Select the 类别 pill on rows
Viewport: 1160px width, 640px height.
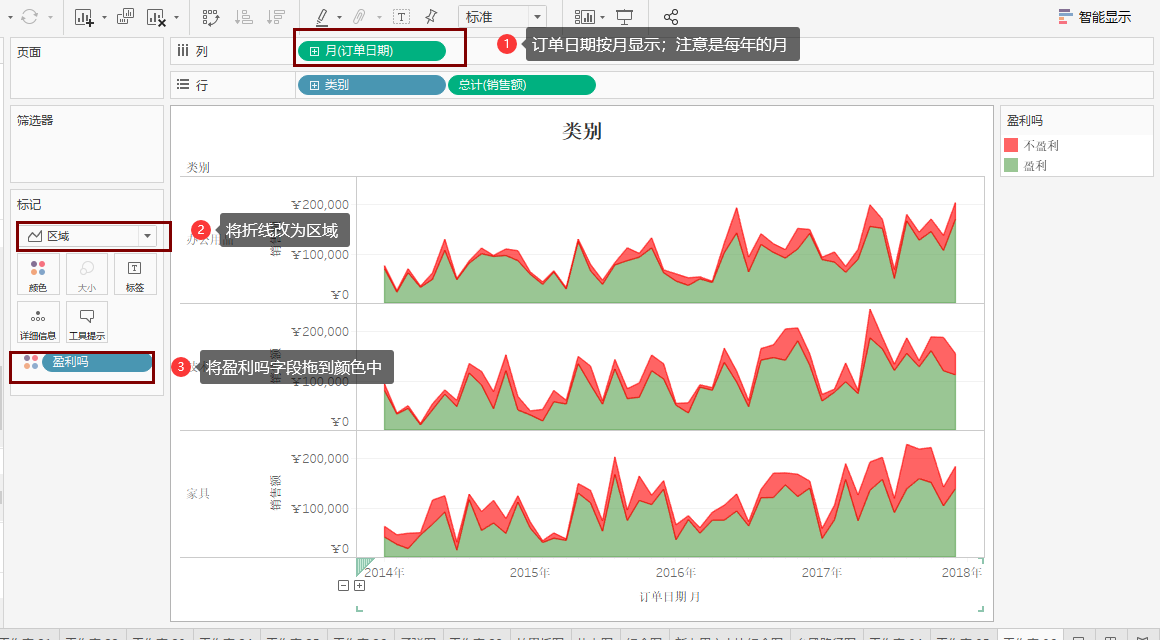point(371,85)
